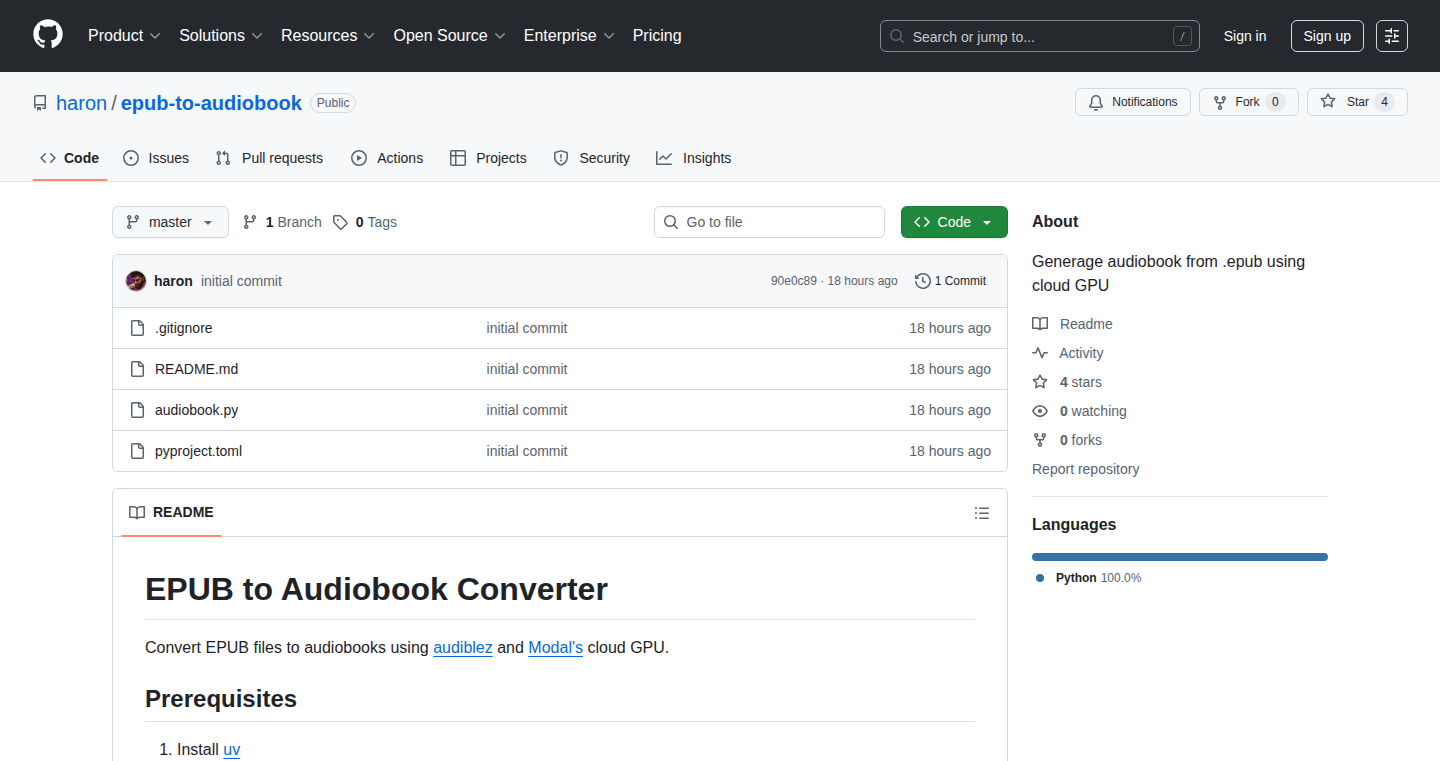Open the Modal's link in README
The width and height of the screenshot is (1440, 761).
click(556, 647)
